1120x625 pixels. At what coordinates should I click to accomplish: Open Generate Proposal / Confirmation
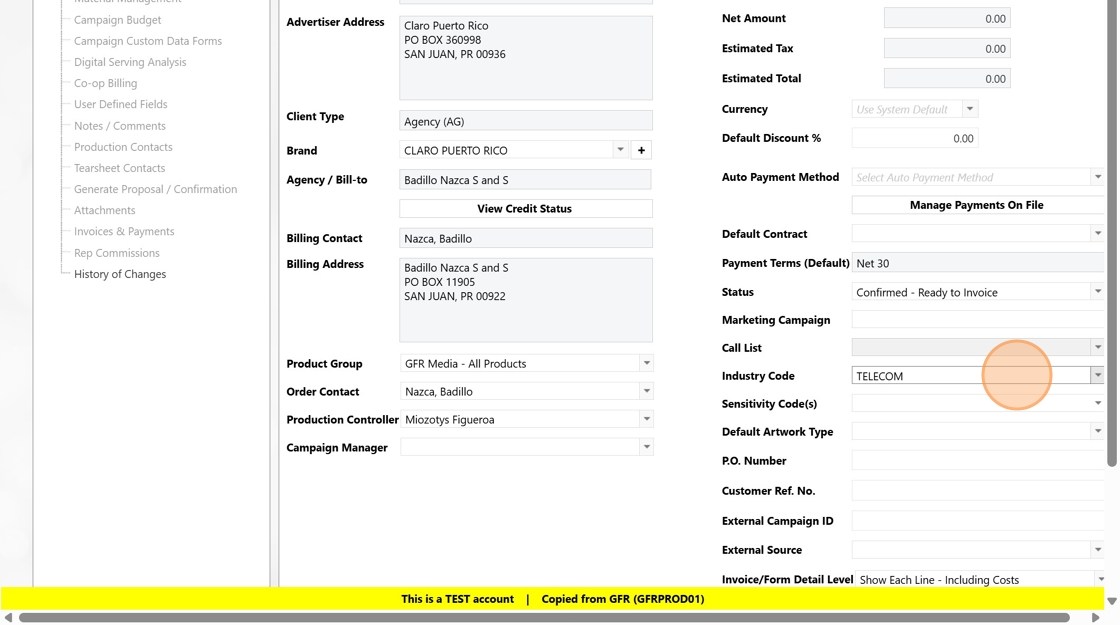tap(156, 189)
